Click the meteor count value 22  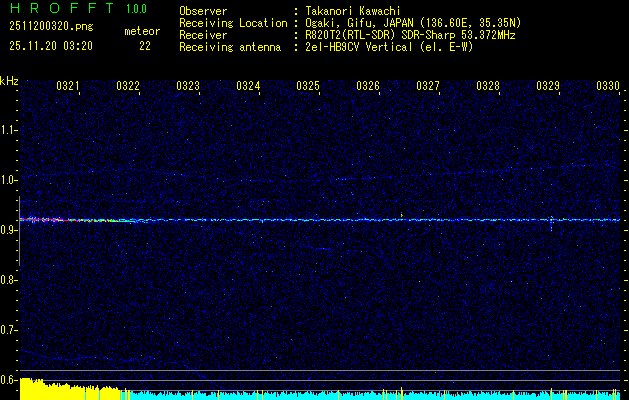(x=145, y=46)
